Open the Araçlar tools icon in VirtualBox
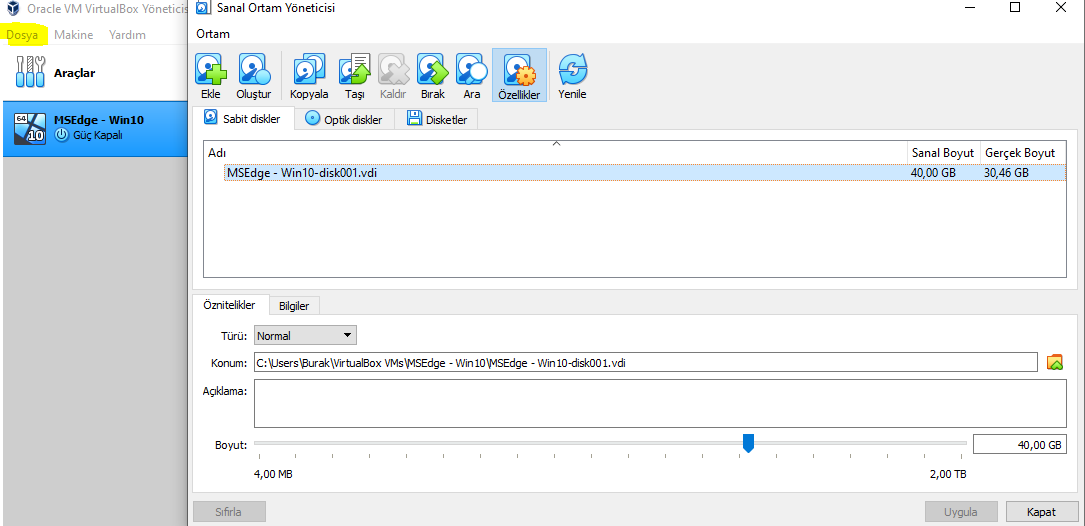The width and height of the screenshot is (1085, 526). click(x=30, y=72)
